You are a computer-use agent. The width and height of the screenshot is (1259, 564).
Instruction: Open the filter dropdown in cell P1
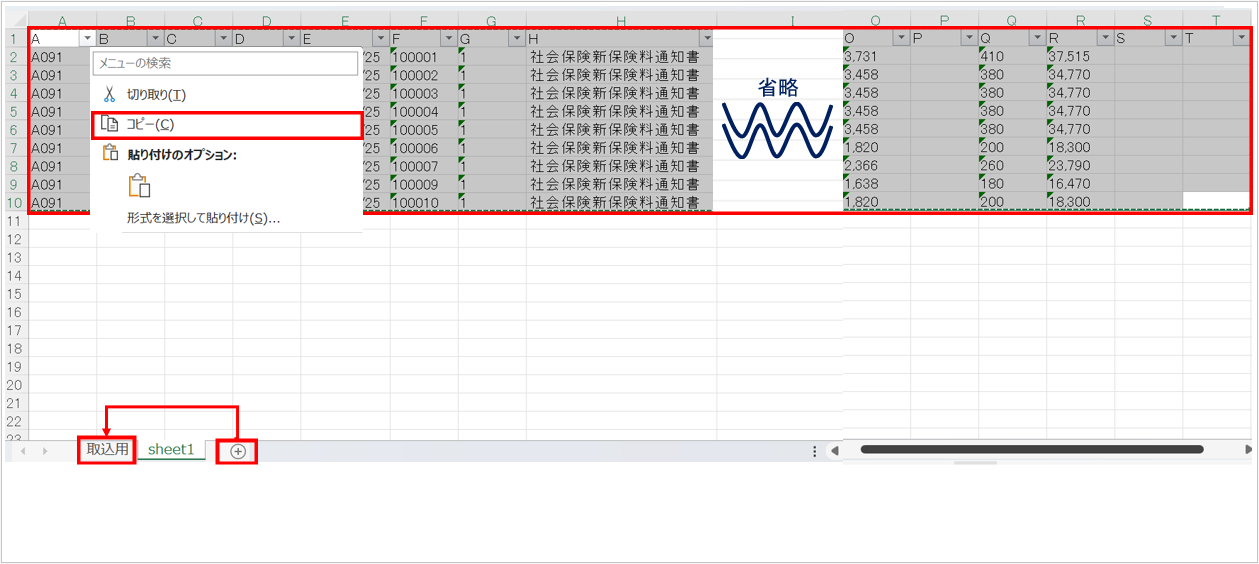click(x=968, y=38)
